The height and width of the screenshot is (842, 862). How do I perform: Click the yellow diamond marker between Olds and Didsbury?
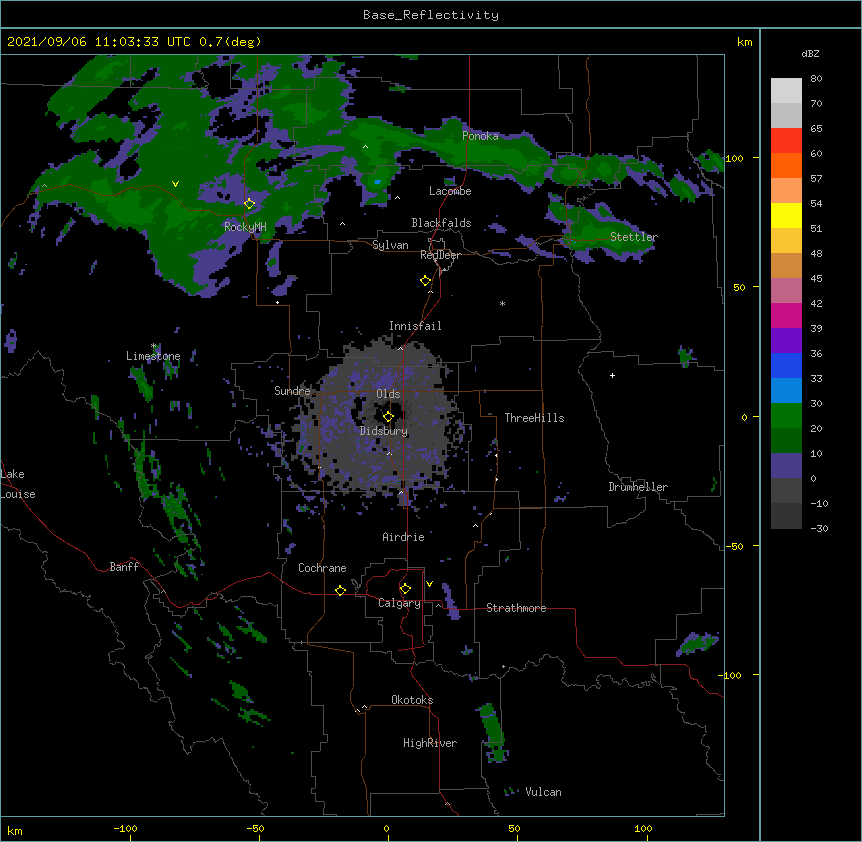389,417
